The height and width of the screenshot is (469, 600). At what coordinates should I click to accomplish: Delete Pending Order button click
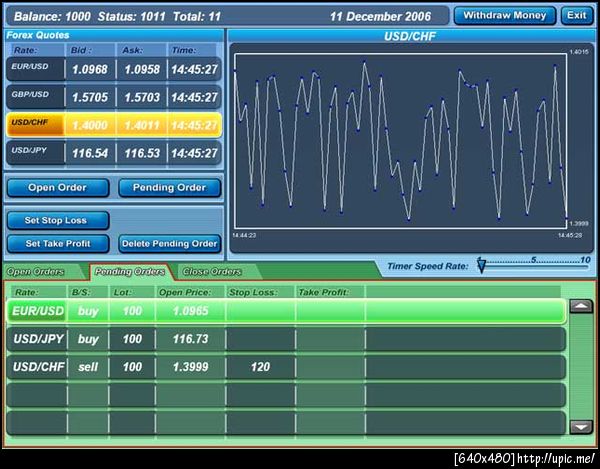tap(170, 244)
